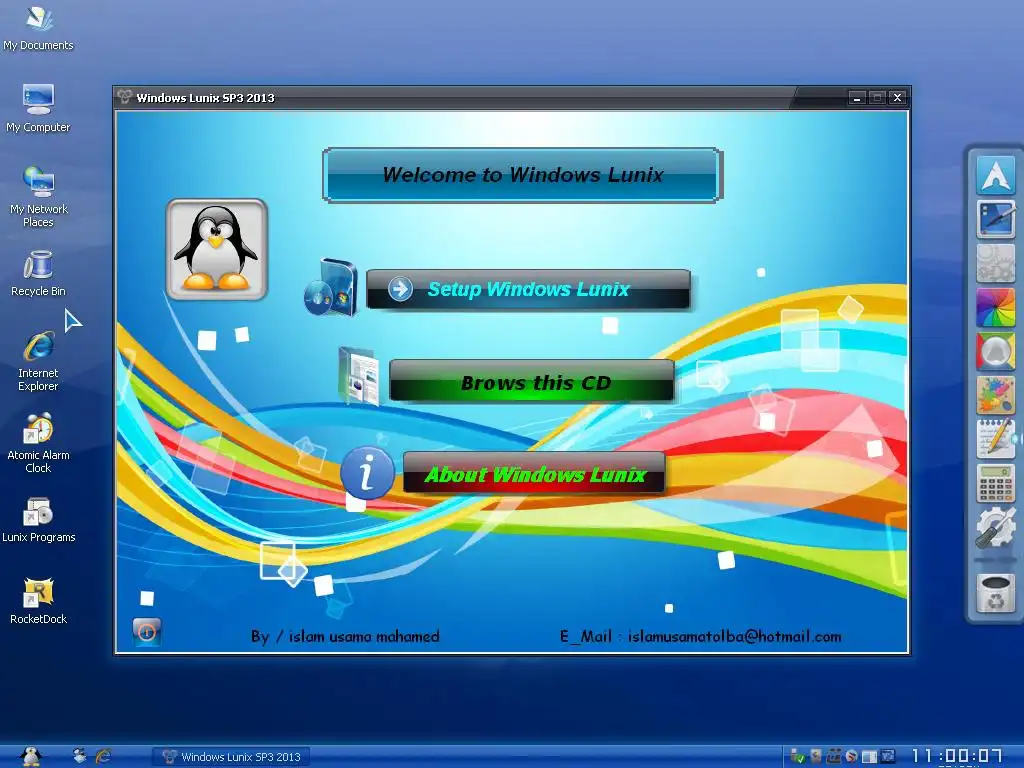
Task: Click the orange power icon in window corner
Action: point(147,632)
